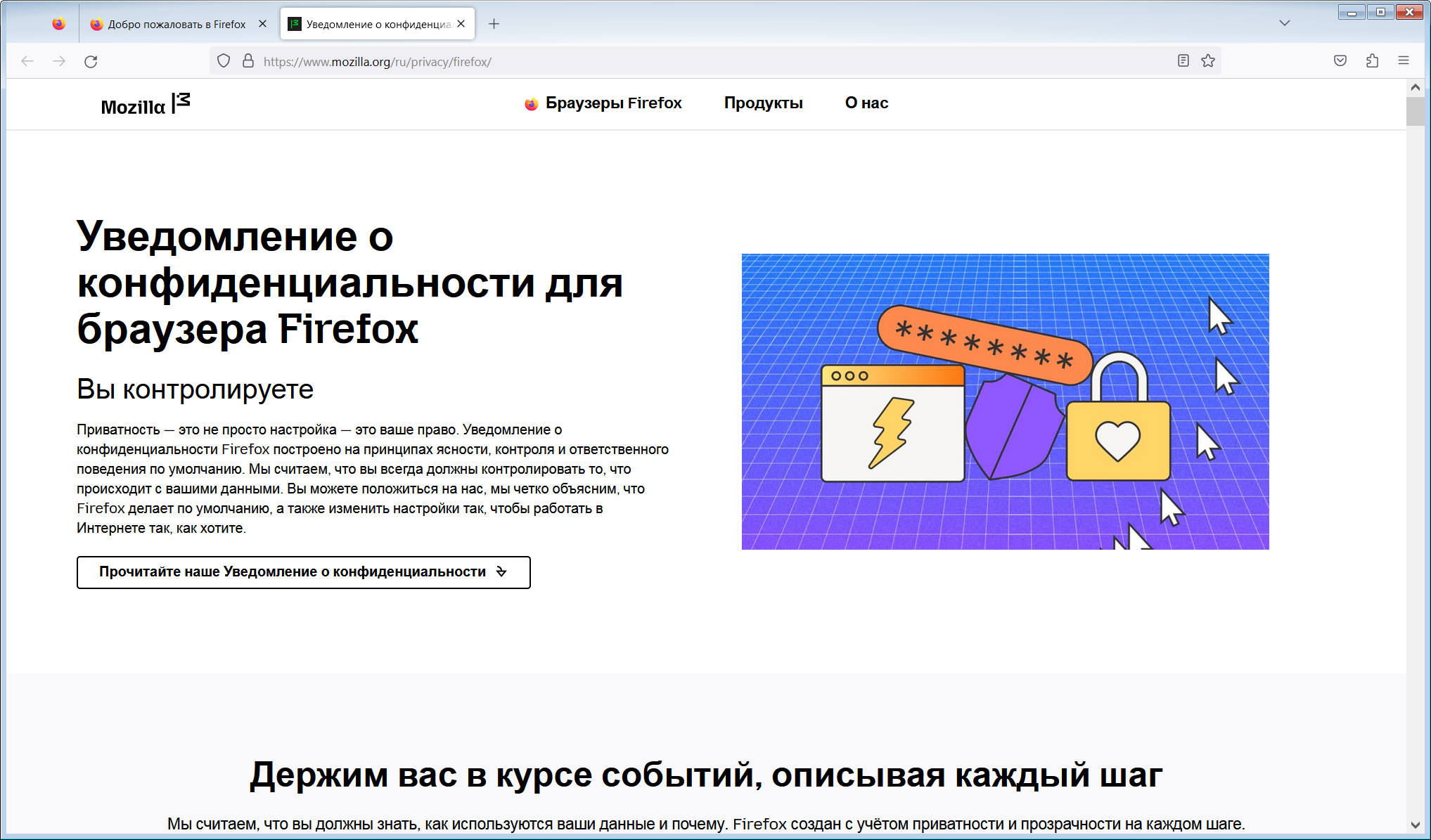This screenshot has width=1431, height=840.
Task: Expand the list all tabs dropdown
Action: (1285, 23)
